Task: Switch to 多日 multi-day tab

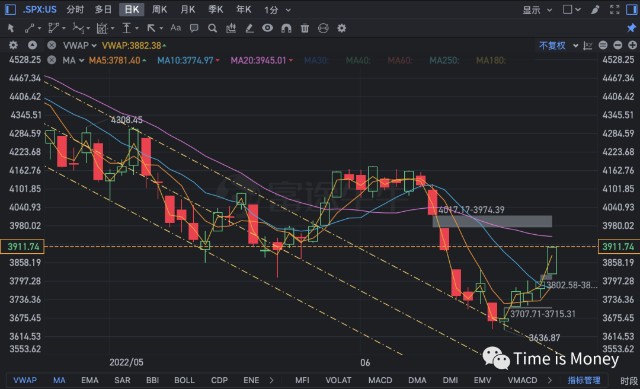Action: pos(103,10)
